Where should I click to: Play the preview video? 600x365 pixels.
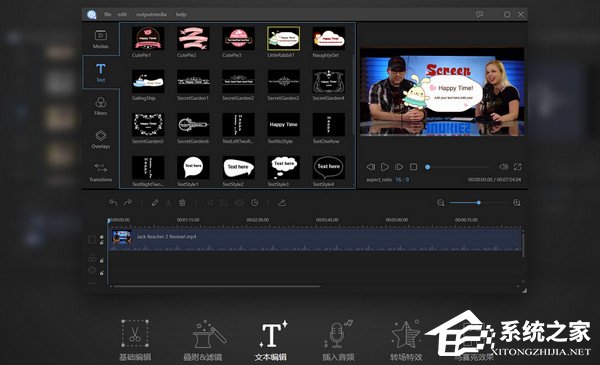click(x=385, y=167)
